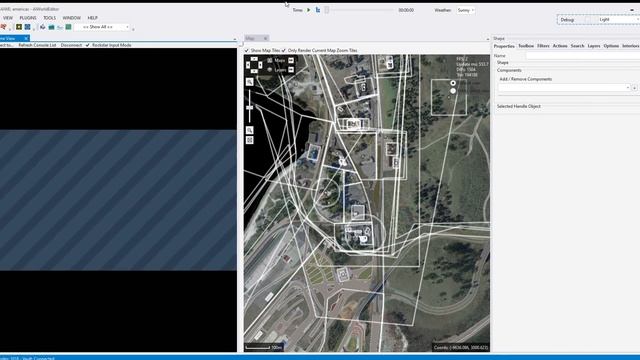The width and height of the screenshot is (640, 360).
Task: Open the Layers tab in Shape panel
Action: coord(594,46)
